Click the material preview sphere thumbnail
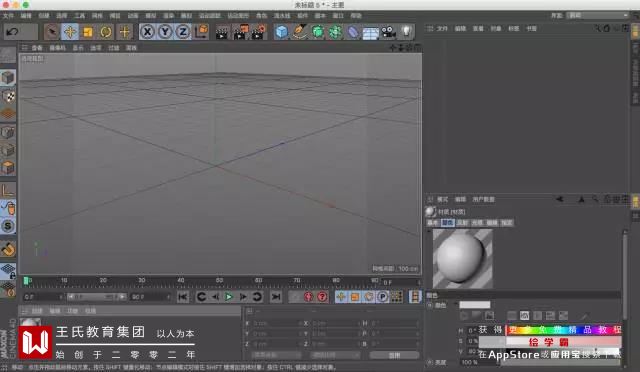640x372 pixels. [x=462, y=258]
